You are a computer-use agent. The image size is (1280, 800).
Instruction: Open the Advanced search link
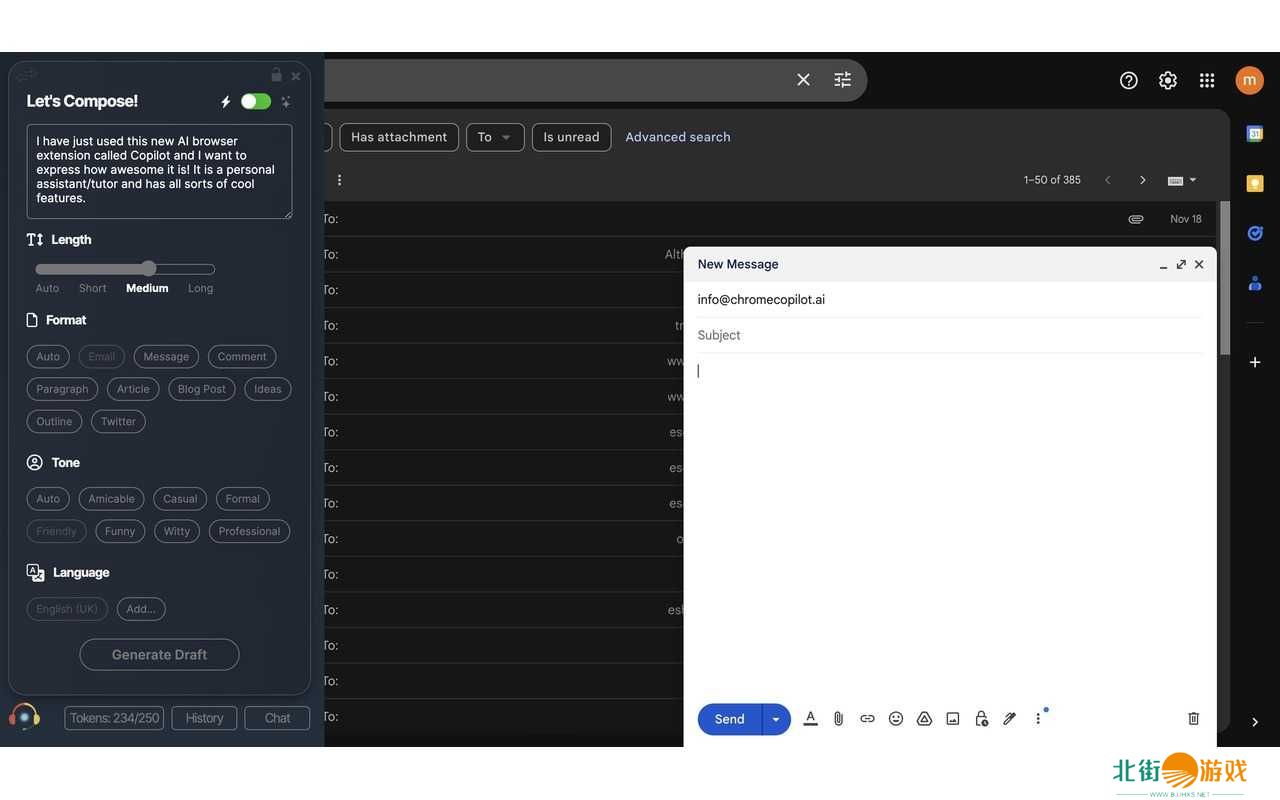click(678, 137)
